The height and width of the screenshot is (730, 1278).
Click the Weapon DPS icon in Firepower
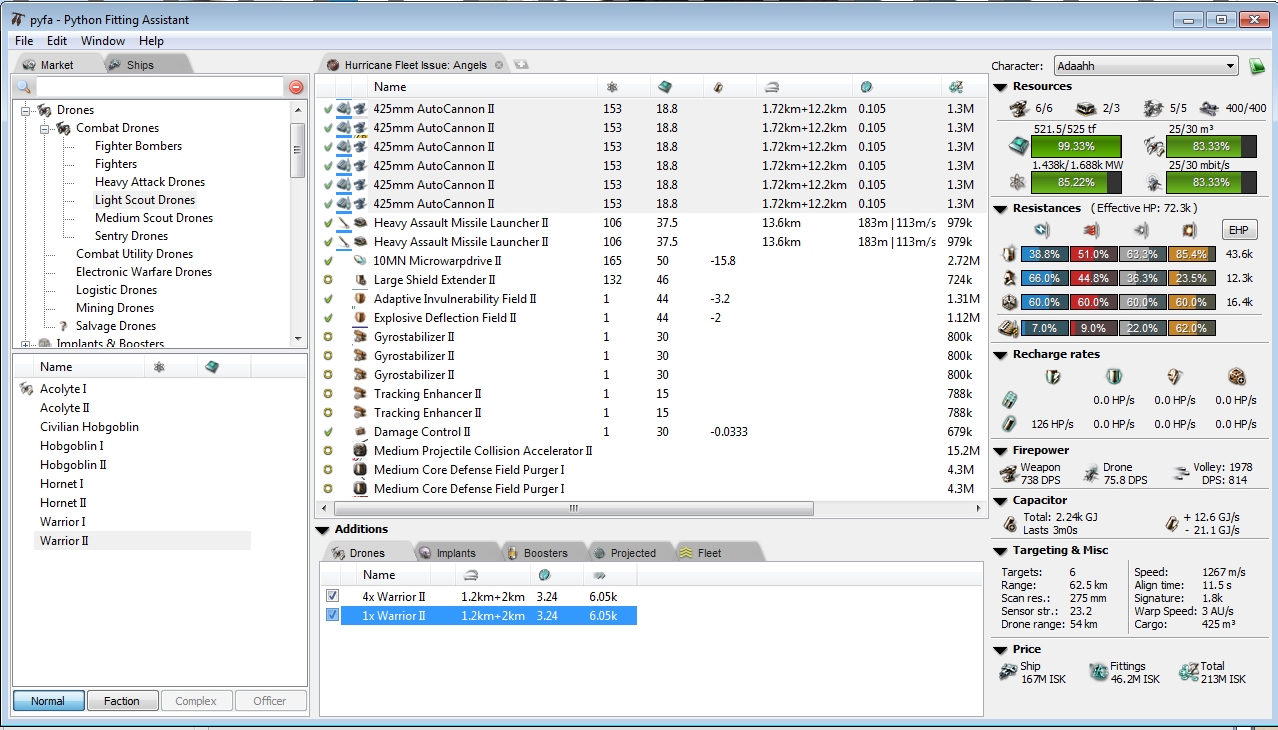point(1008,473)
